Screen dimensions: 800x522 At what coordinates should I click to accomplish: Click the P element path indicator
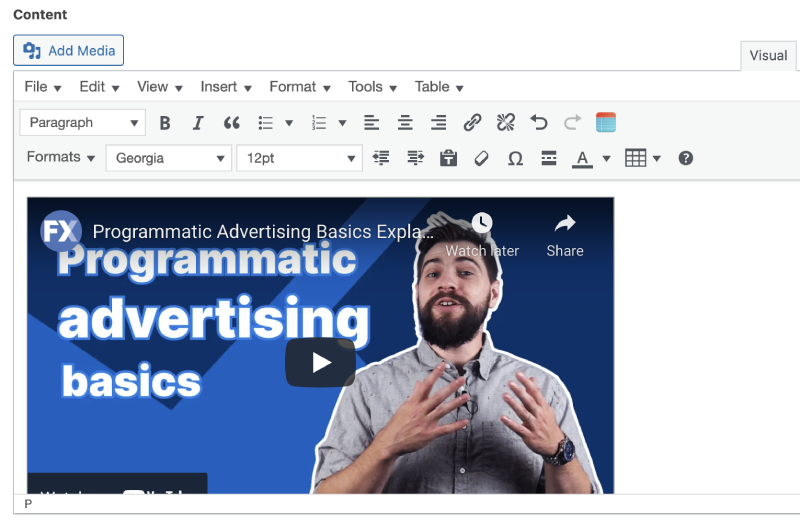28,504
